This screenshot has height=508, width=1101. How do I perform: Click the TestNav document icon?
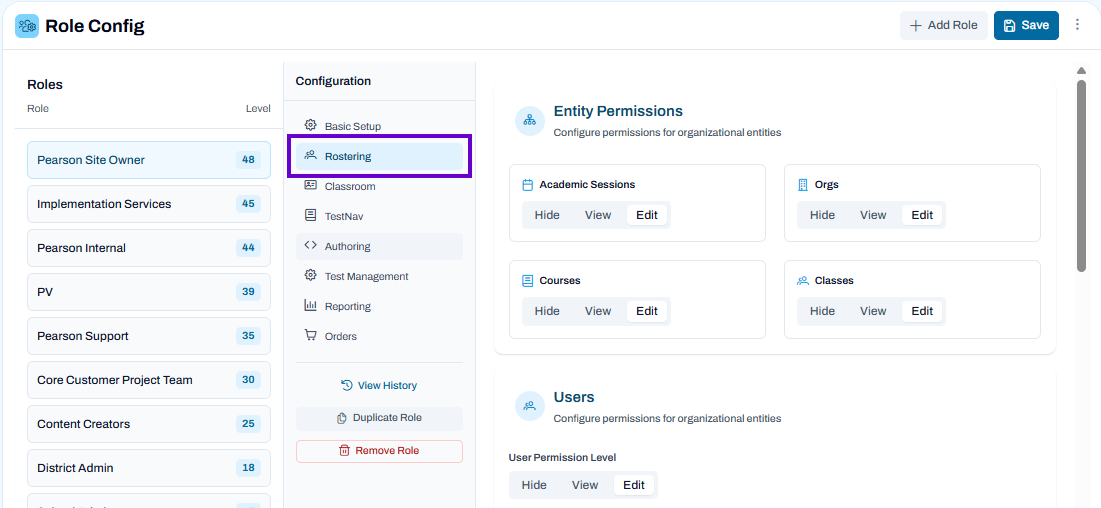pyautogui.click(x=310, y=216)
